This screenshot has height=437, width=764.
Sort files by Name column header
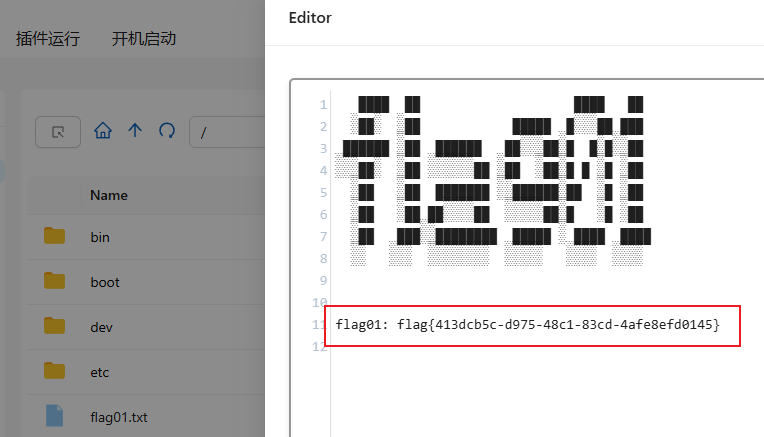109,195
